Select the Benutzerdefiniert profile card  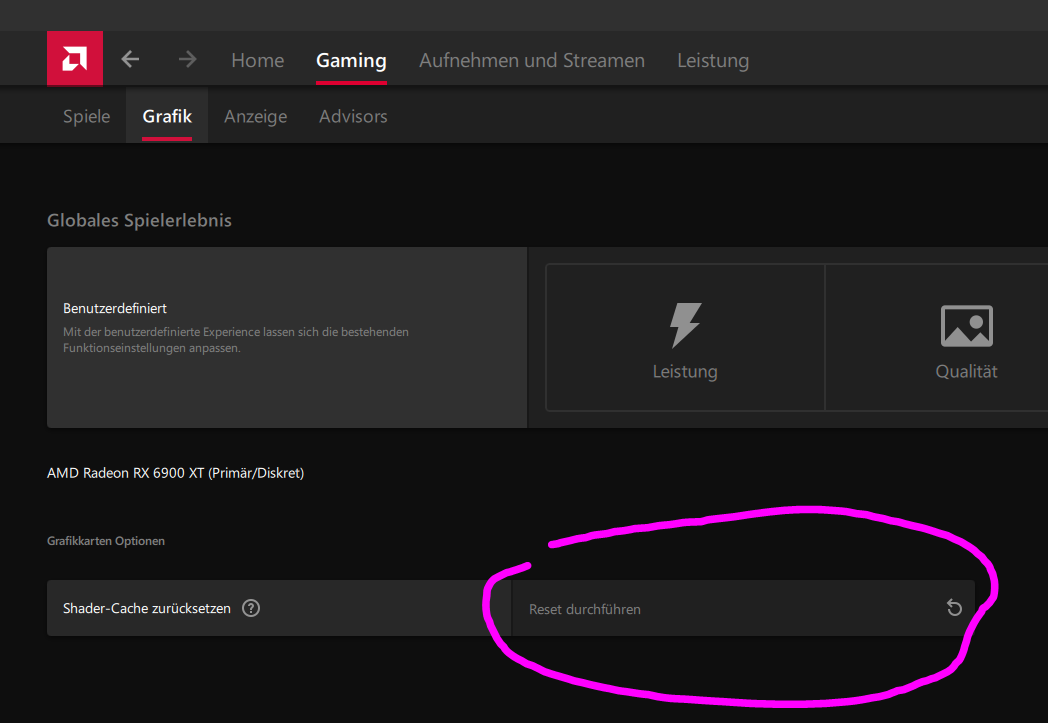click(287, 337)
